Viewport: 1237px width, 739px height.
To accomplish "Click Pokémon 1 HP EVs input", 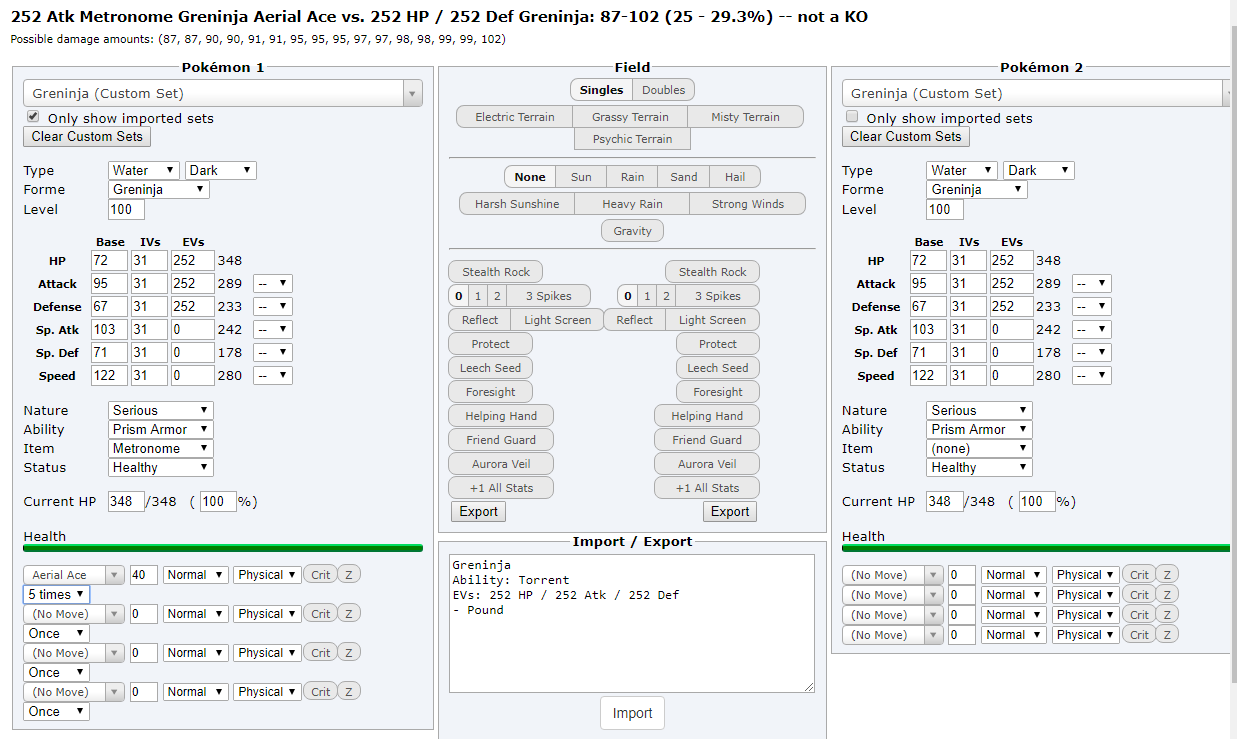I will 192,260.
